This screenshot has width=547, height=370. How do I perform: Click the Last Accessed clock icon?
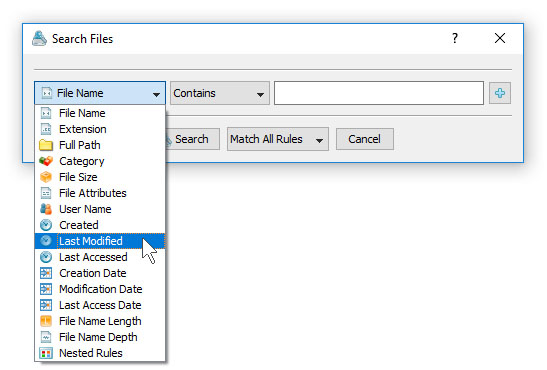click(46, 257)
